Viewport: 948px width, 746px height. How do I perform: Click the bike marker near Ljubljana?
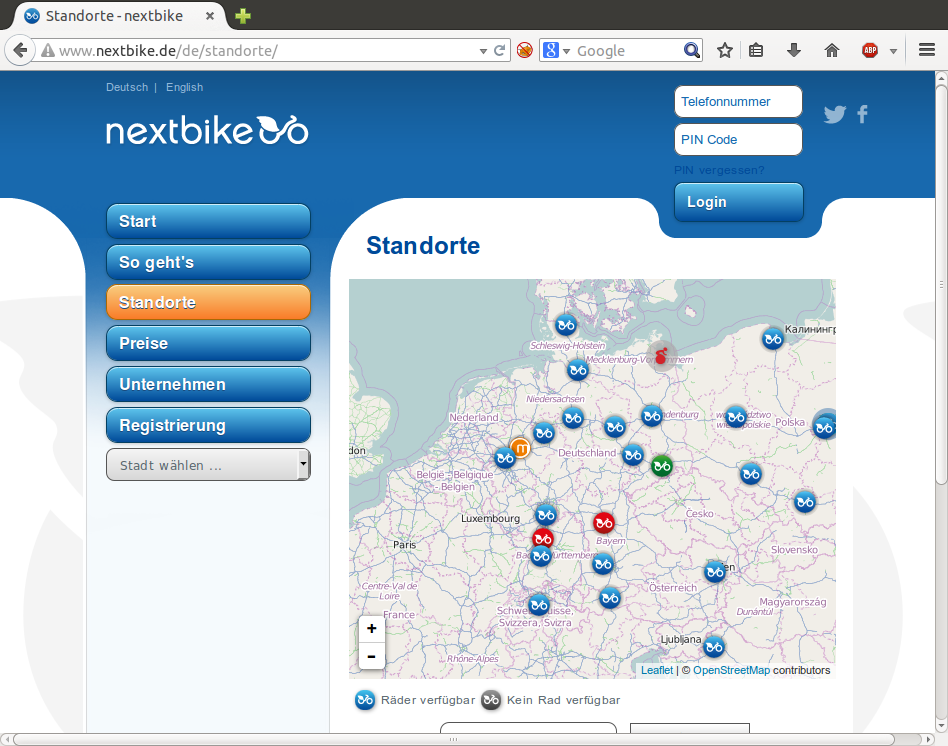coord(714,647)
